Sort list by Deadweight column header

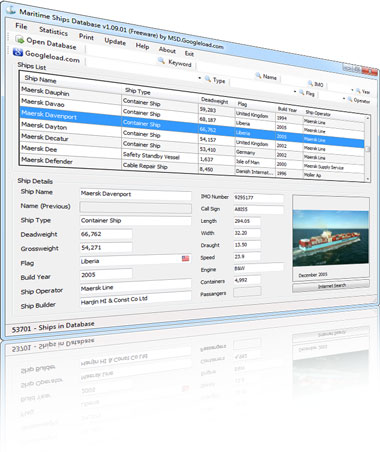click(x=215, y=101)
